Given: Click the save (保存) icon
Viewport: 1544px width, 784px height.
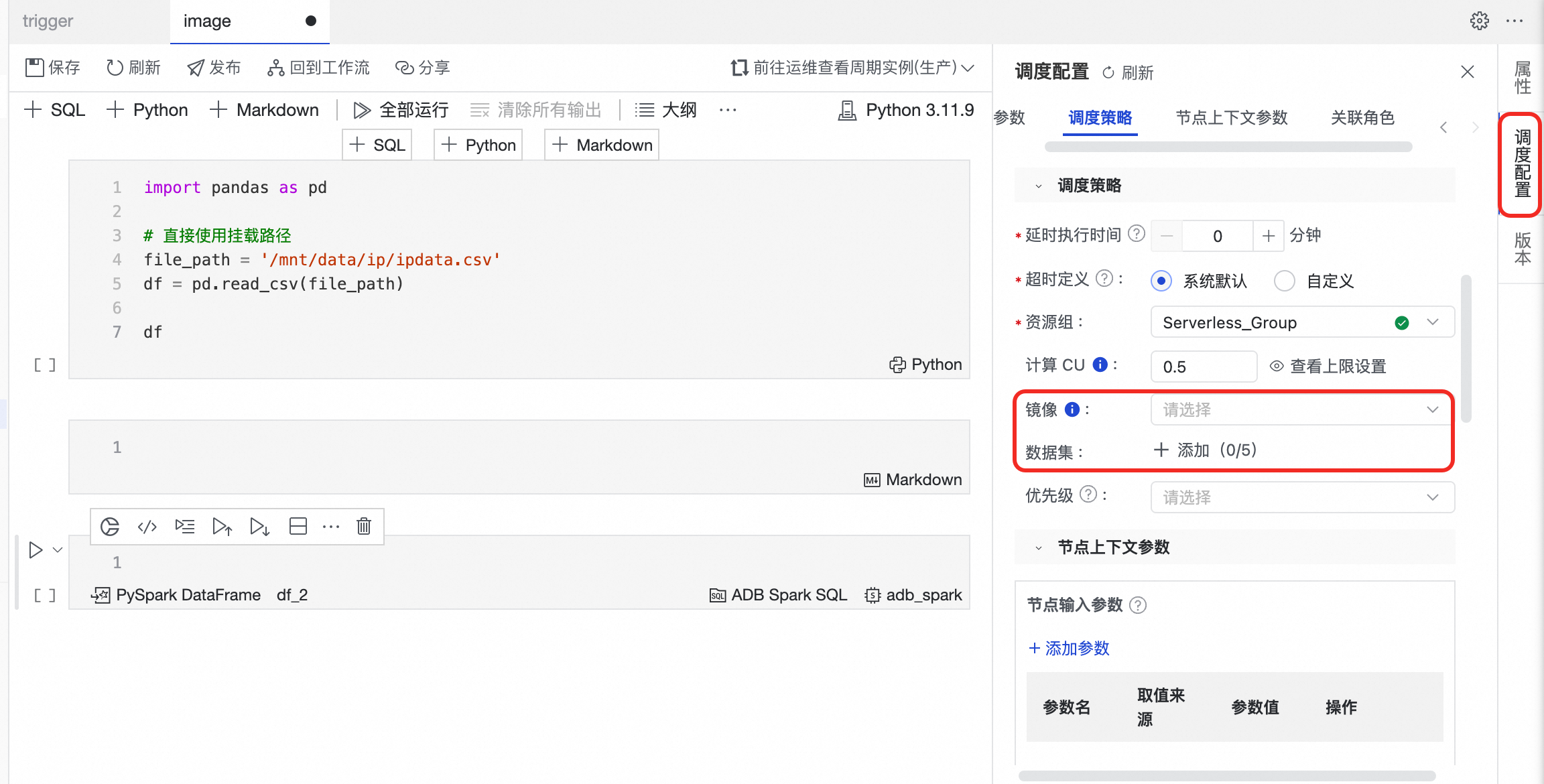Looking at the screenshot, I should 34,68.
